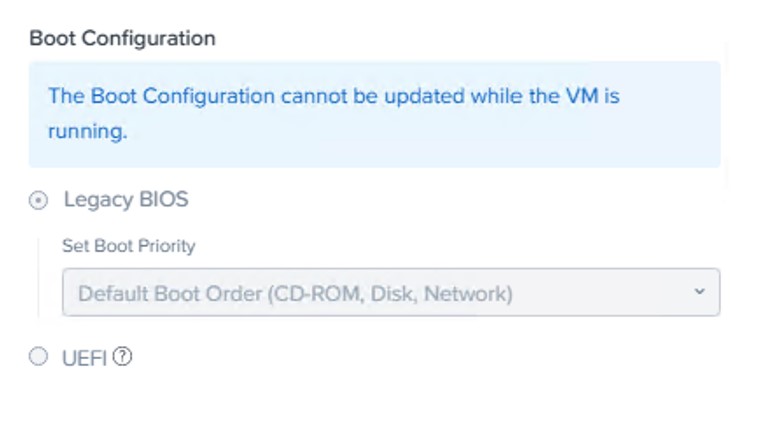771x430 pixels.
Task: Click the Set Boot Priority label
Action: 129,246
